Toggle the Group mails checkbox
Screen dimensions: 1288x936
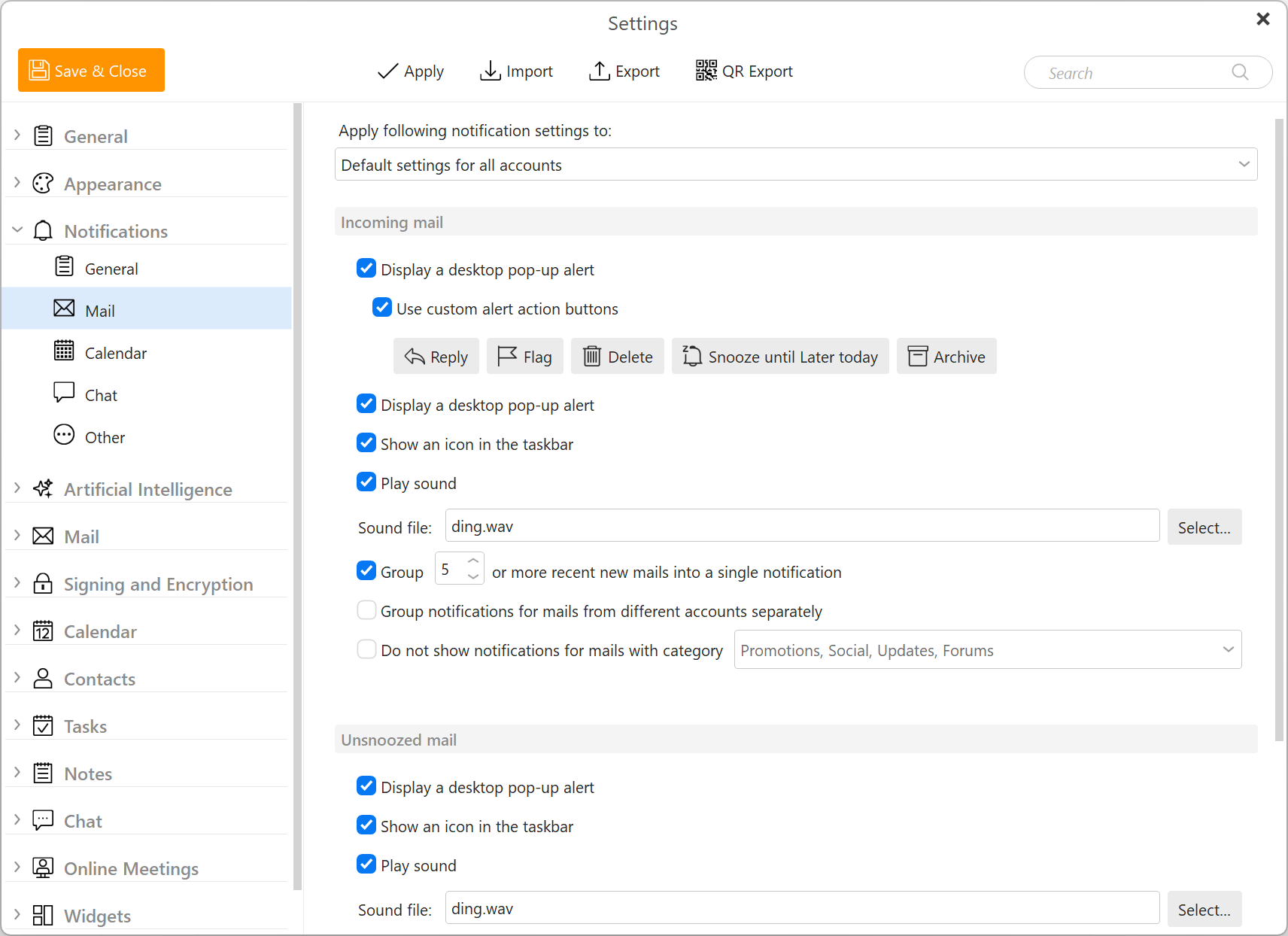[x=366, y=571]
